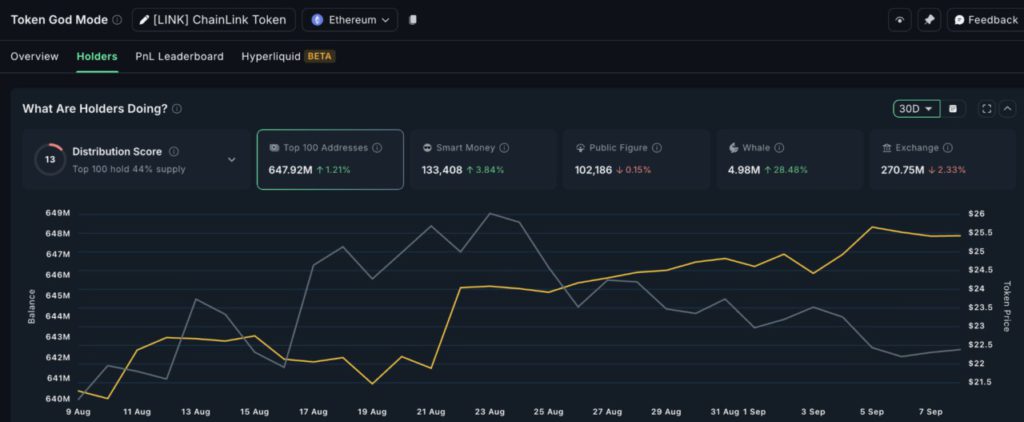Click the Feedback button
1024x422 pixels.
[x=985, y=20]
